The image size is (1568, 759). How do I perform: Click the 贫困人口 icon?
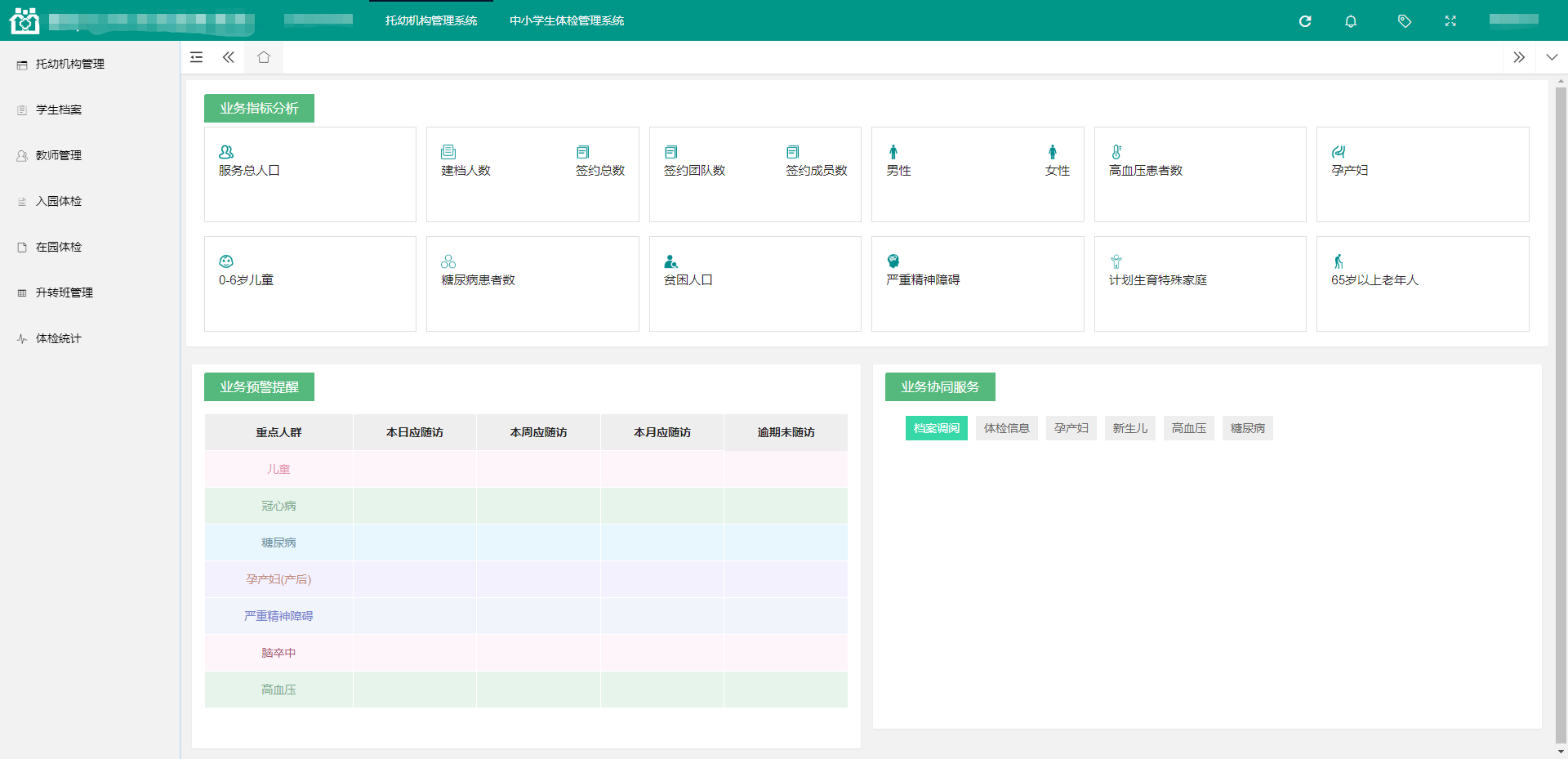tap(670, 261)
